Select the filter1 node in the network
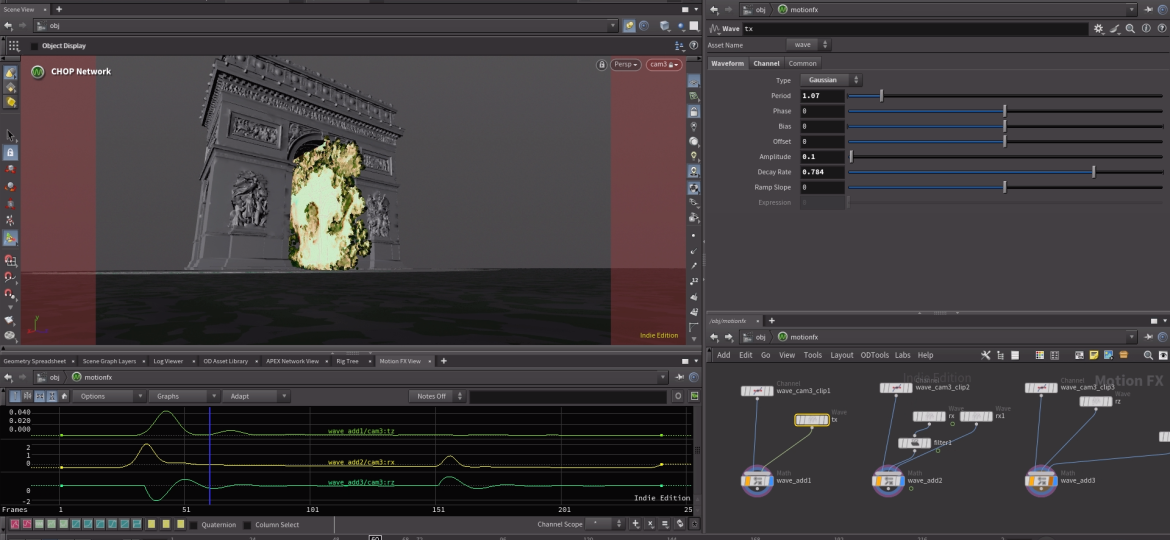 [914, 443]
